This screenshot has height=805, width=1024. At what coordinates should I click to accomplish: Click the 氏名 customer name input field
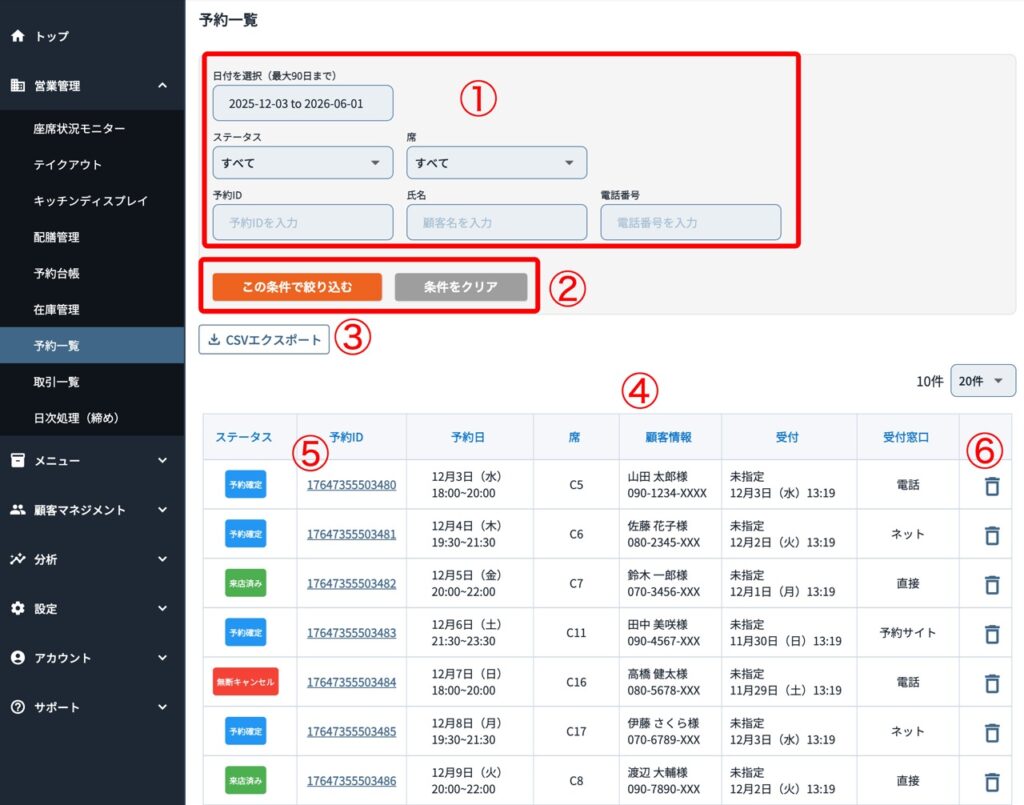coord(496,223)
